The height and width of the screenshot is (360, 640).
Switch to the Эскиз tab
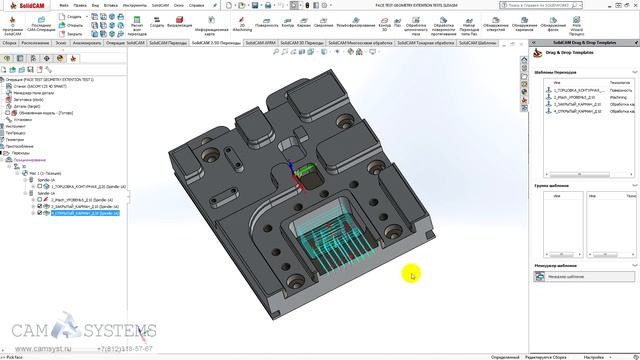pos(60,43)
